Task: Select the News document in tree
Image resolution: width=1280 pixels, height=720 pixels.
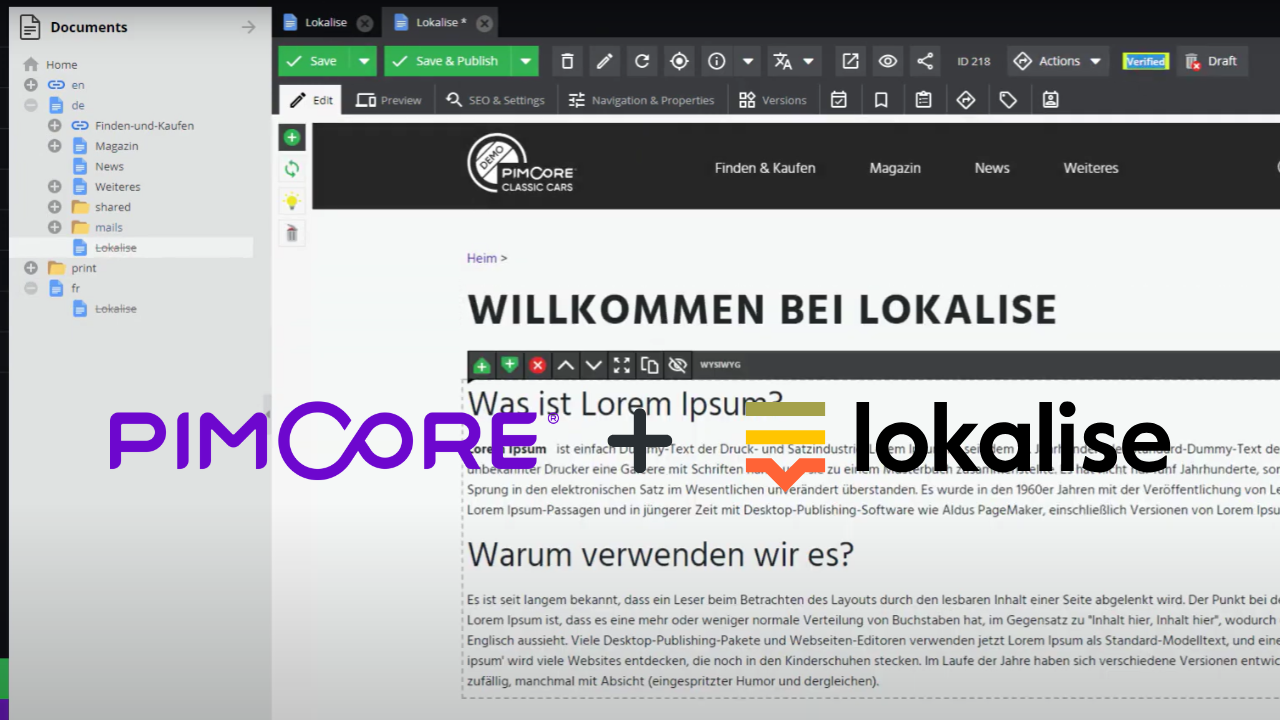Action: [x=110, y=167]
